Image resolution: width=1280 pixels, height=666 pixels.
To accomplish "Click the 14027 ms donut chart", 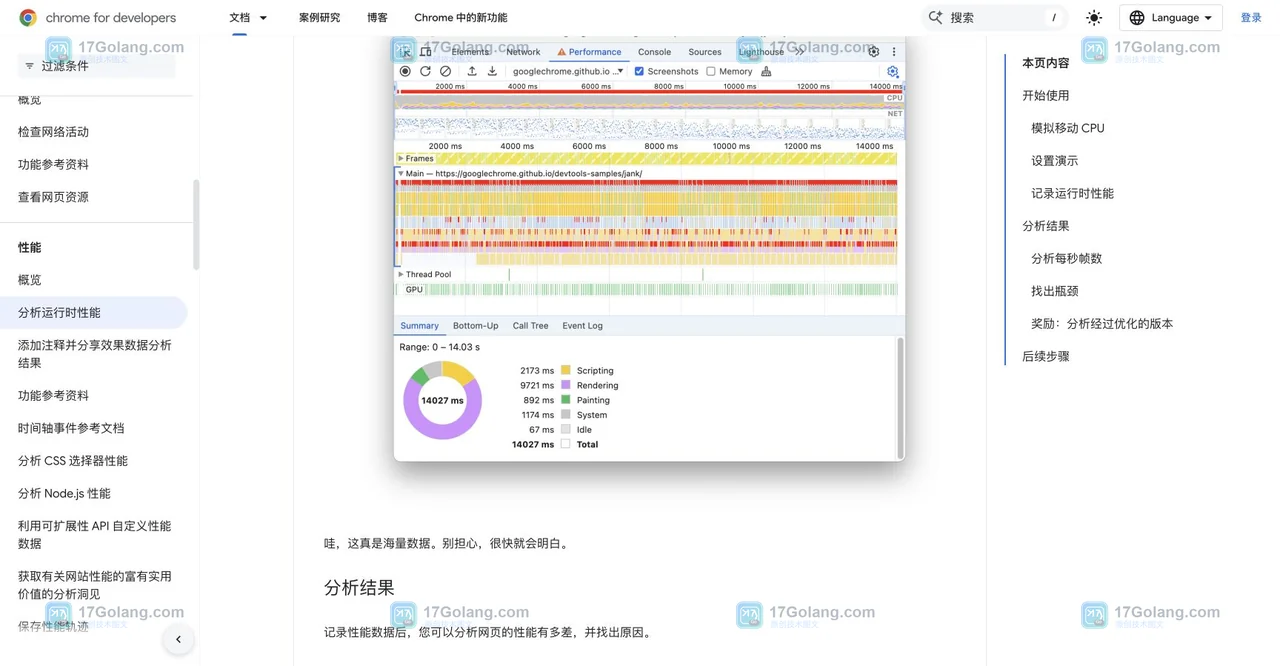I will click(x=442, y=400).
